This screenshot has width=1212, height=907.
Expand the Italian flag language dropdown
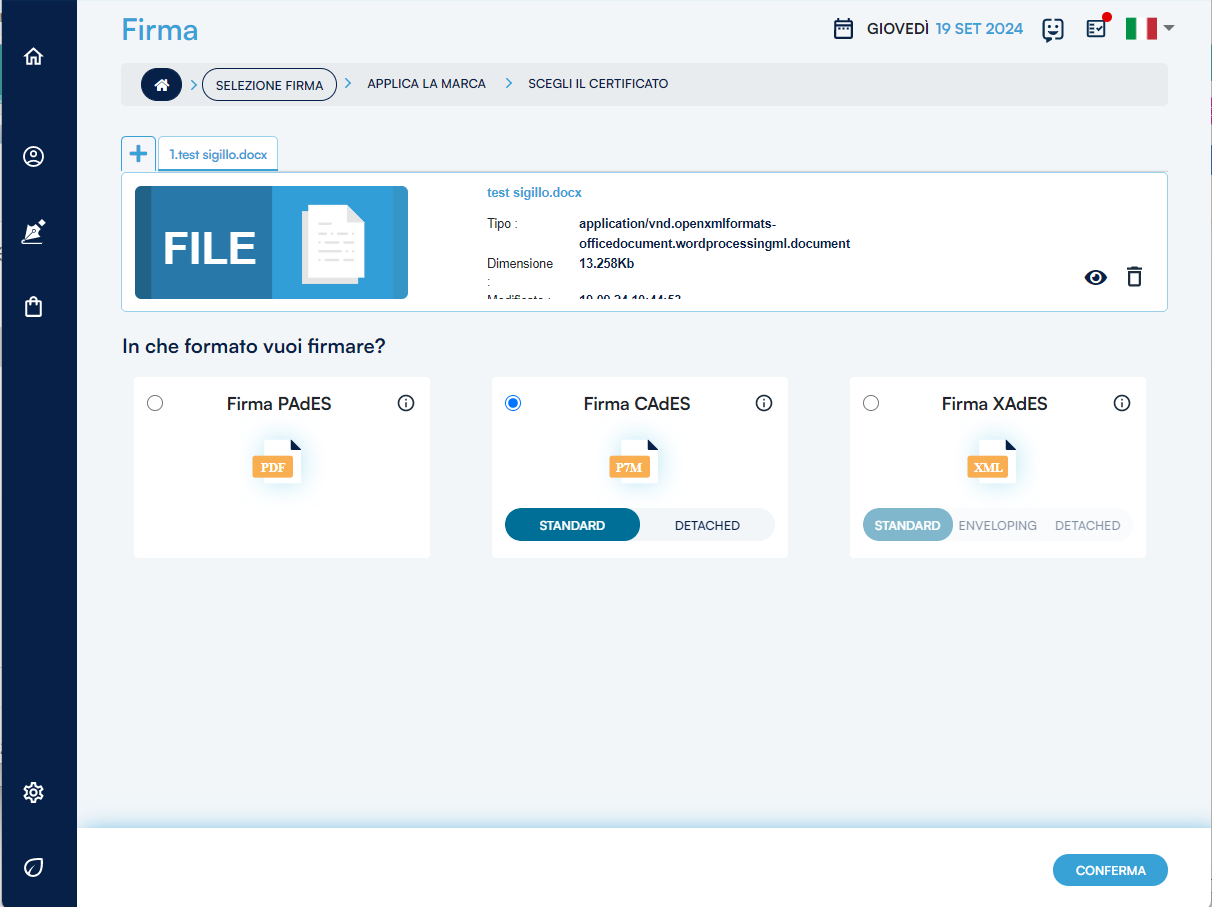[x=1149, y=29]
